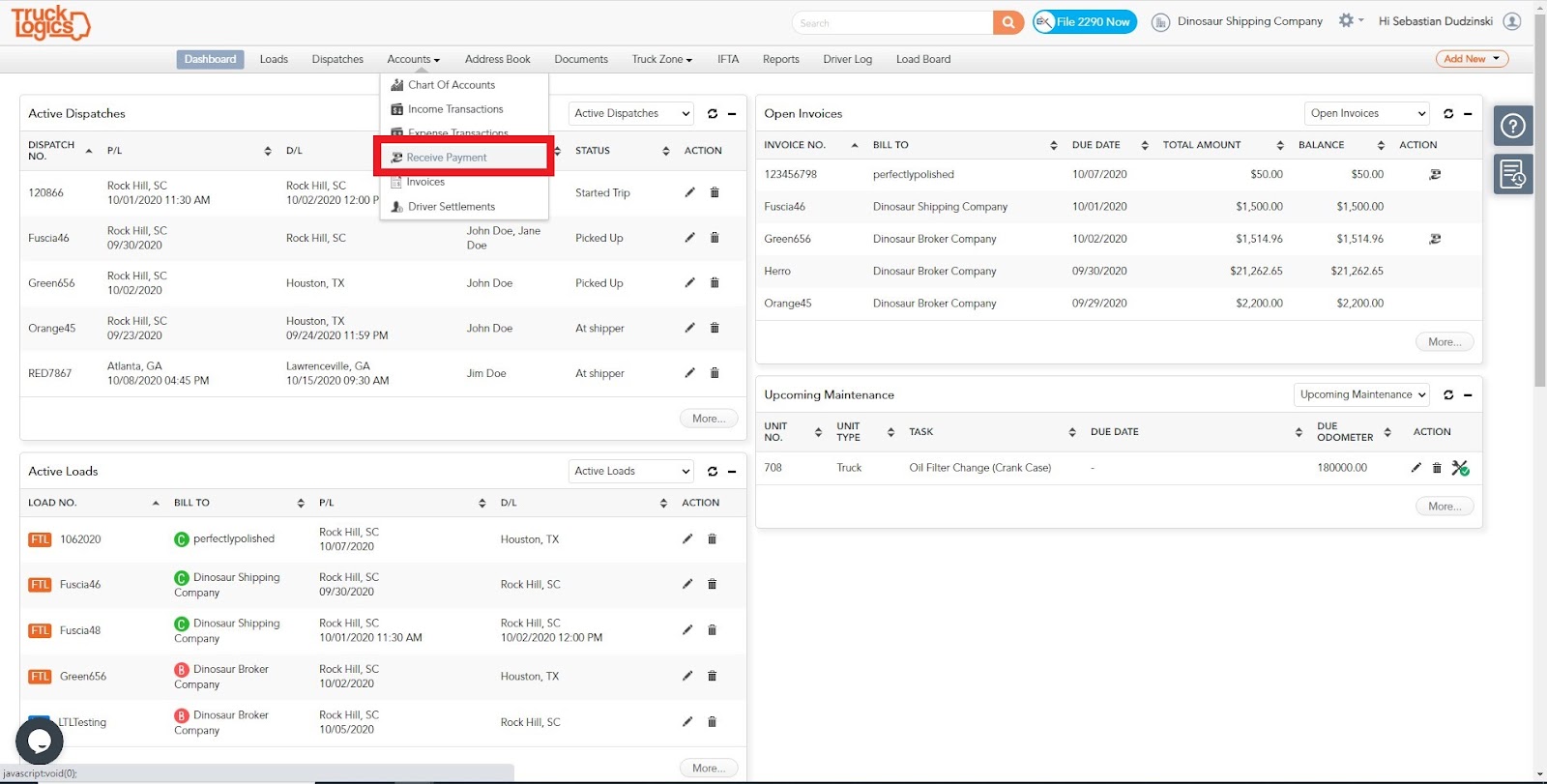The height and width of the screenshot is (784, 1547).
Task: Expand the Truck Zone menu
Action: (x=662, y=59)
